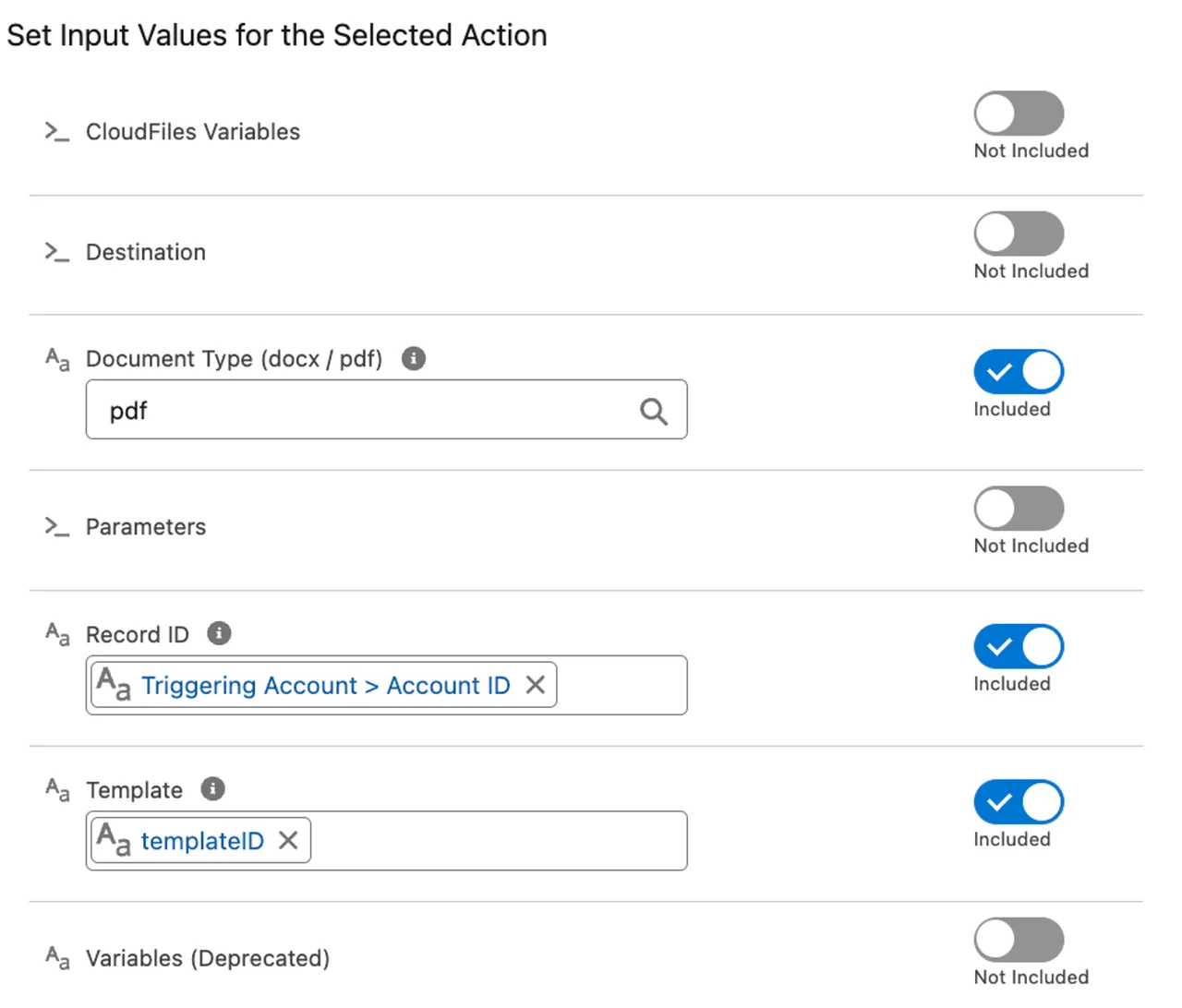Click the CloudFiles Variables terminal icon
Image resolution: width=1182 pixels, height=1008 pixels.
[x=56, y=131]
